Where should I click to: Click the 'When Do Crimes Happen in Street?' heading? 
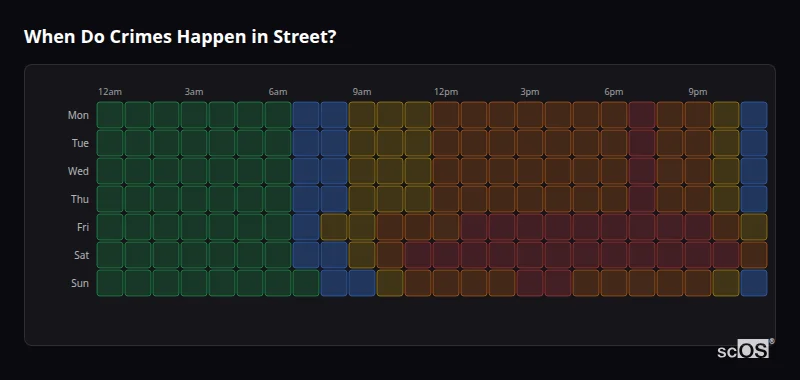[180, 37]
